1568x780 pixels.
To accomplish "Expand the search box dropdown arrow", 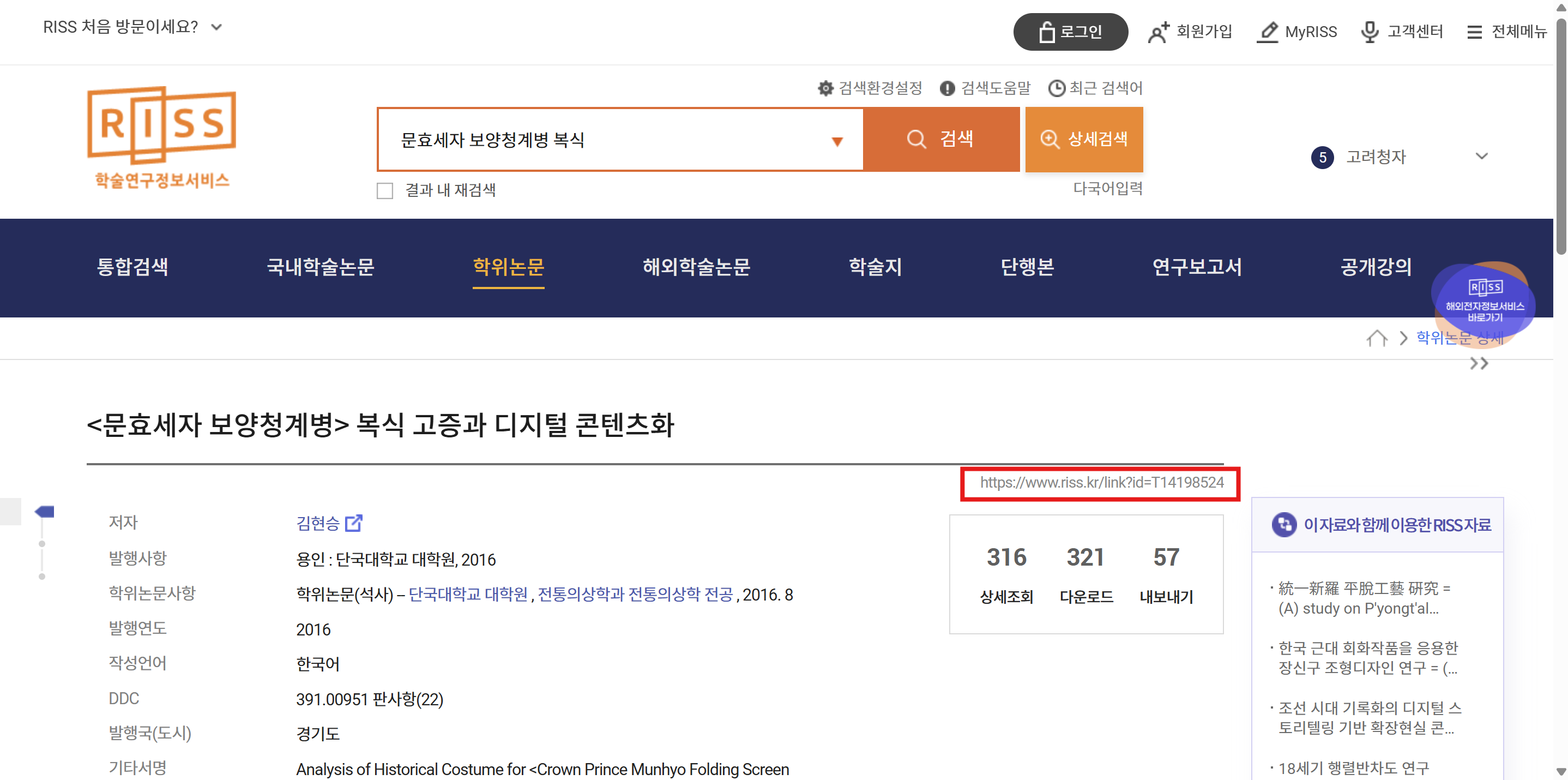I will (837, 141).
